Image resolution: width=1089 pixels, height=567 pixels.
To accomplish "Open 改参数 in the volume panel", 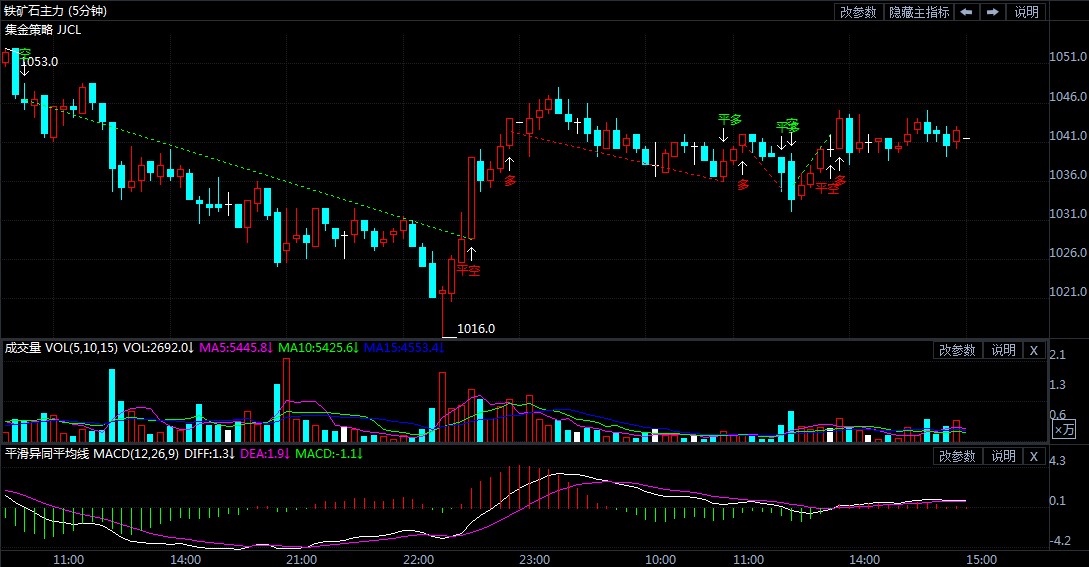I will tap(956, 350).
